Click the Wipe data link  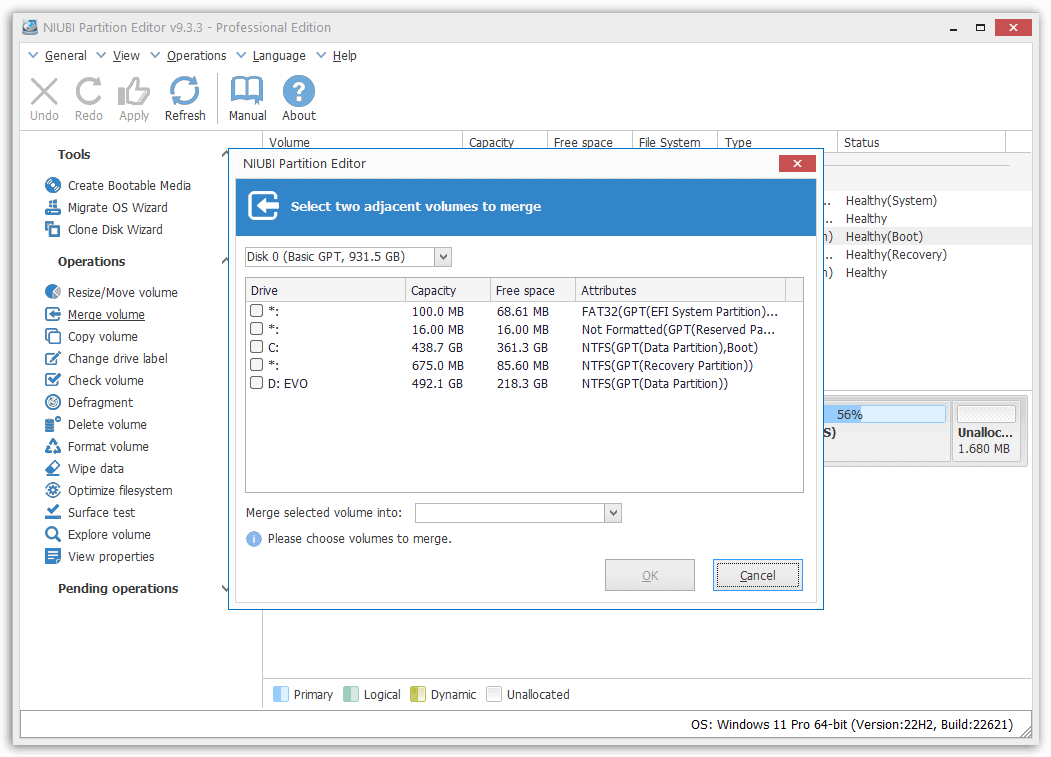96,469
